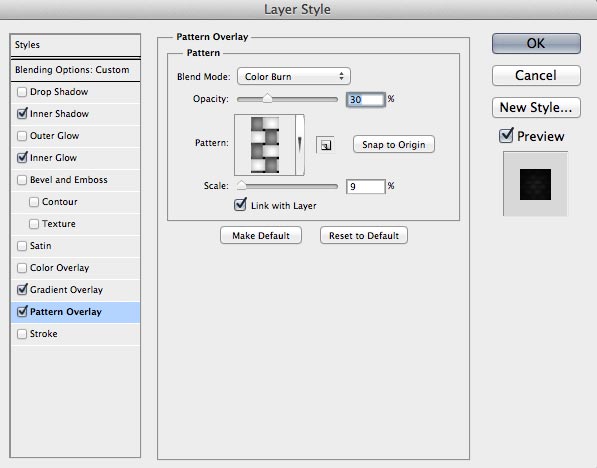Click the Make Default button
The height and width of the screenshot is (468, 597).
pos(261,236)
